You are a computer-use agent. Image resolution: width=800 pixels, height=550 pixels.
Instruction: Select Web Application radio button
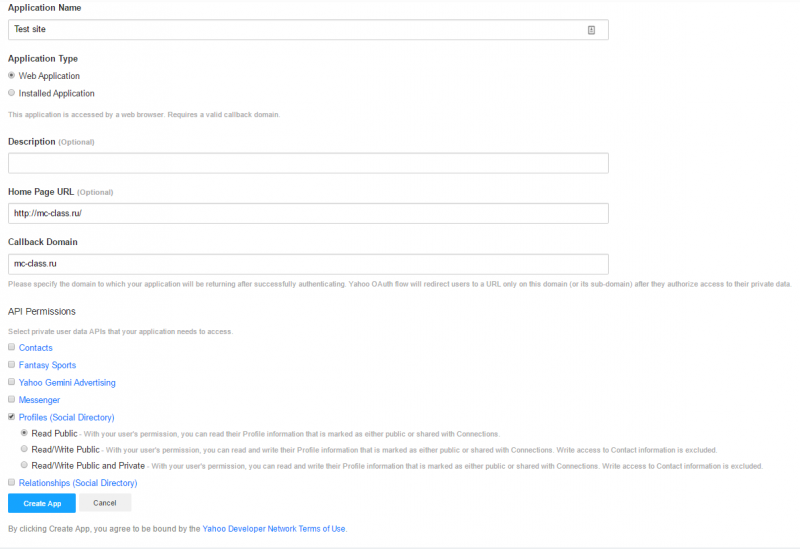[x=11, y=76]
